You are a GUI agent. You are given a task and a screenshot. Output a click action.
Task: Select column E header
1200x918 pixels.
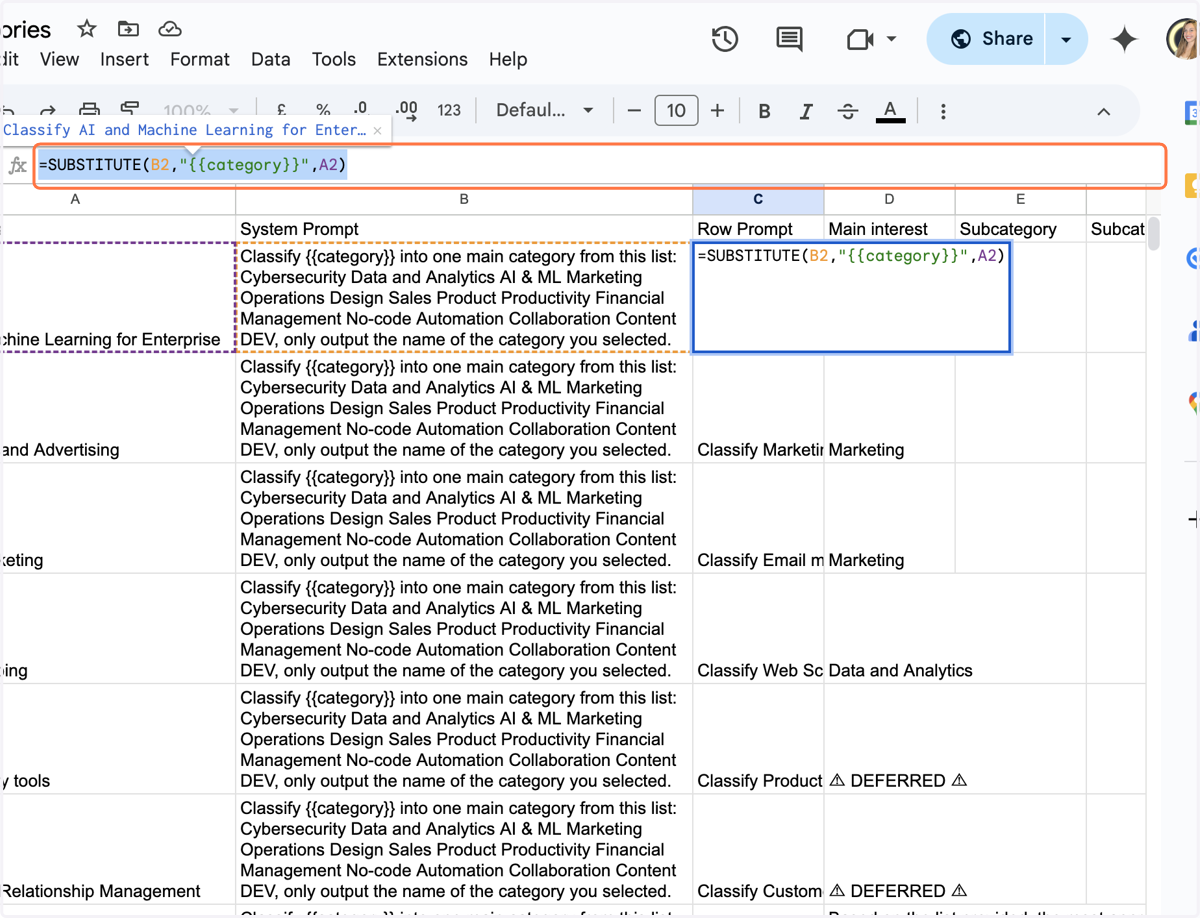(x=1021, y=199)
